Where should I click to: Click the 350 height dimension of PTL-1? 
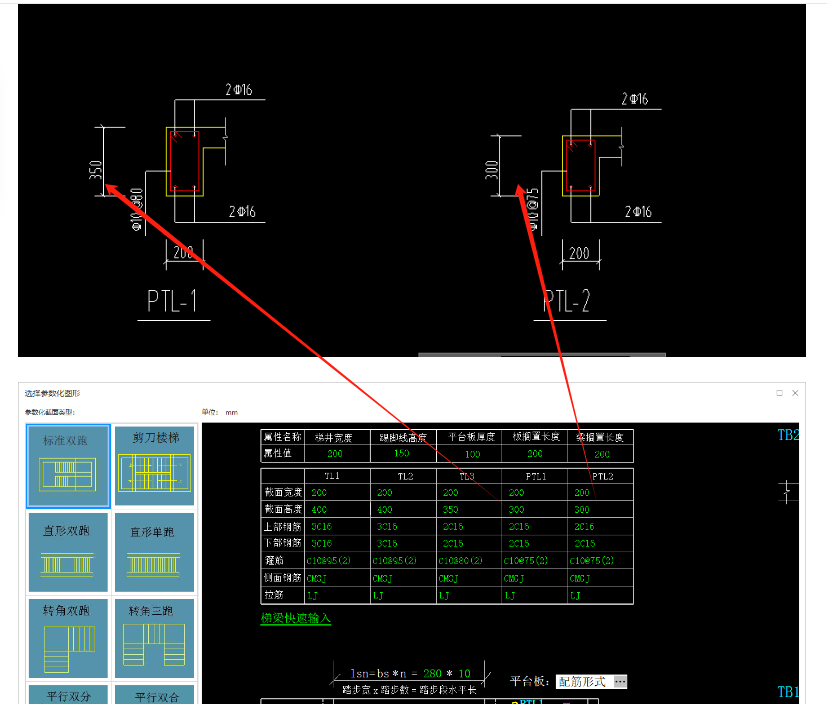click(95, 170)
